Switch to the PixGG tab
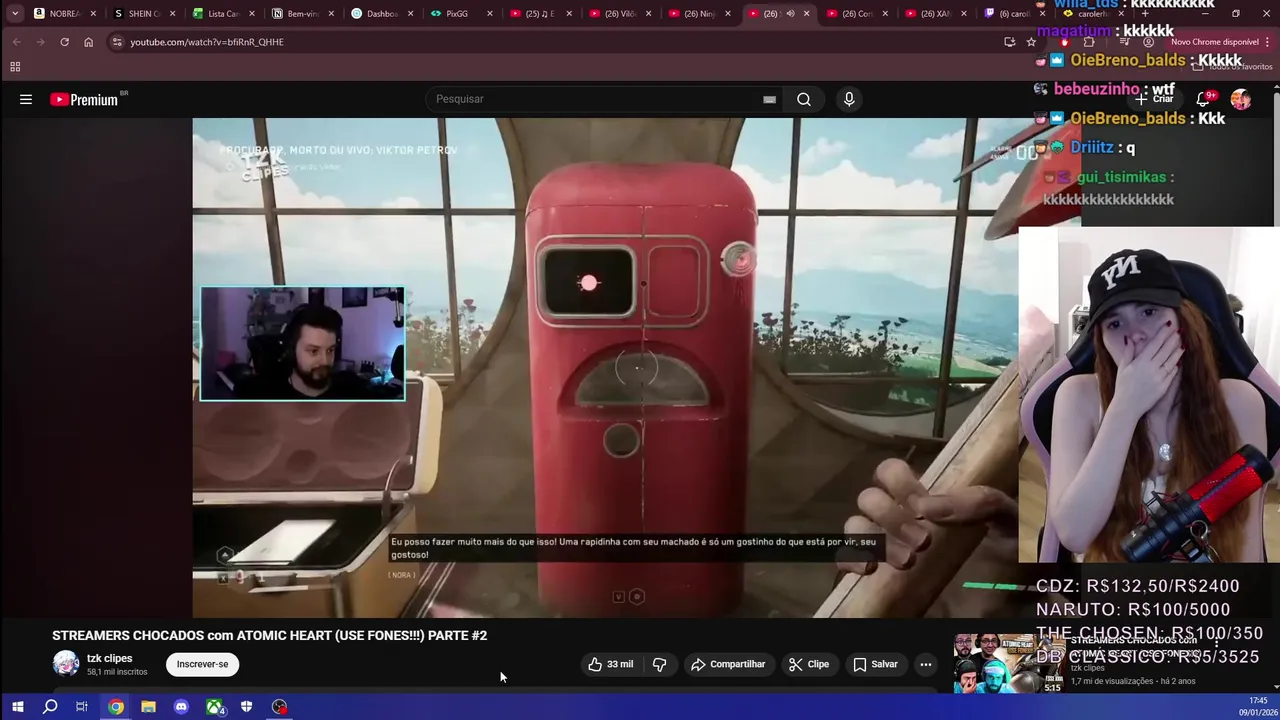This screenshot has width=1280, height=720. (x=462, y=14)
